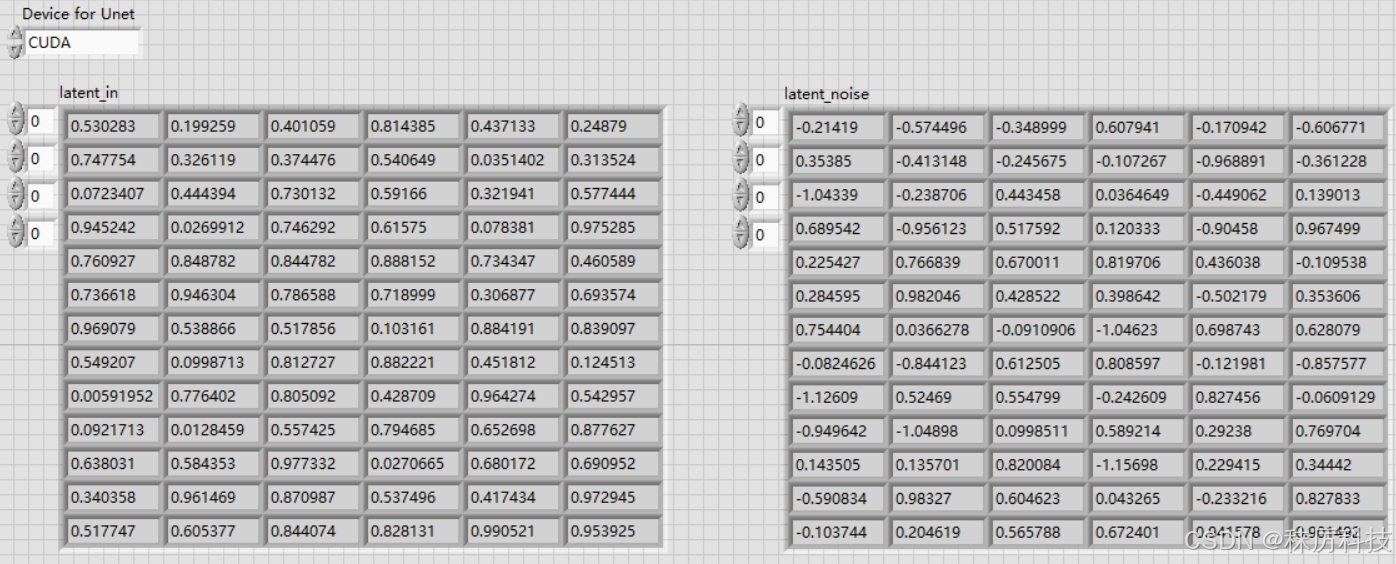Select latent_in cell 0.0270665
This screenshot has height=564, width=1396.
point(413,463)
